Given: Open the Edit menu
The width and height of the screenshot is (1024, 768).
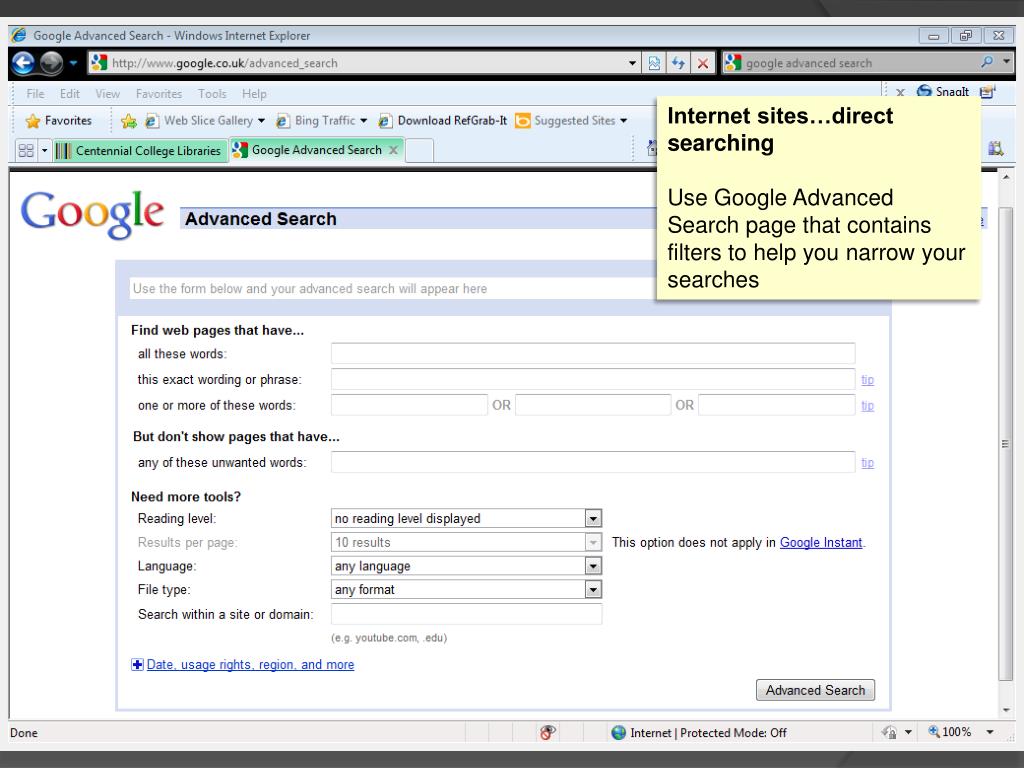Looking at the screenshot, I should [x=70, y=94].
